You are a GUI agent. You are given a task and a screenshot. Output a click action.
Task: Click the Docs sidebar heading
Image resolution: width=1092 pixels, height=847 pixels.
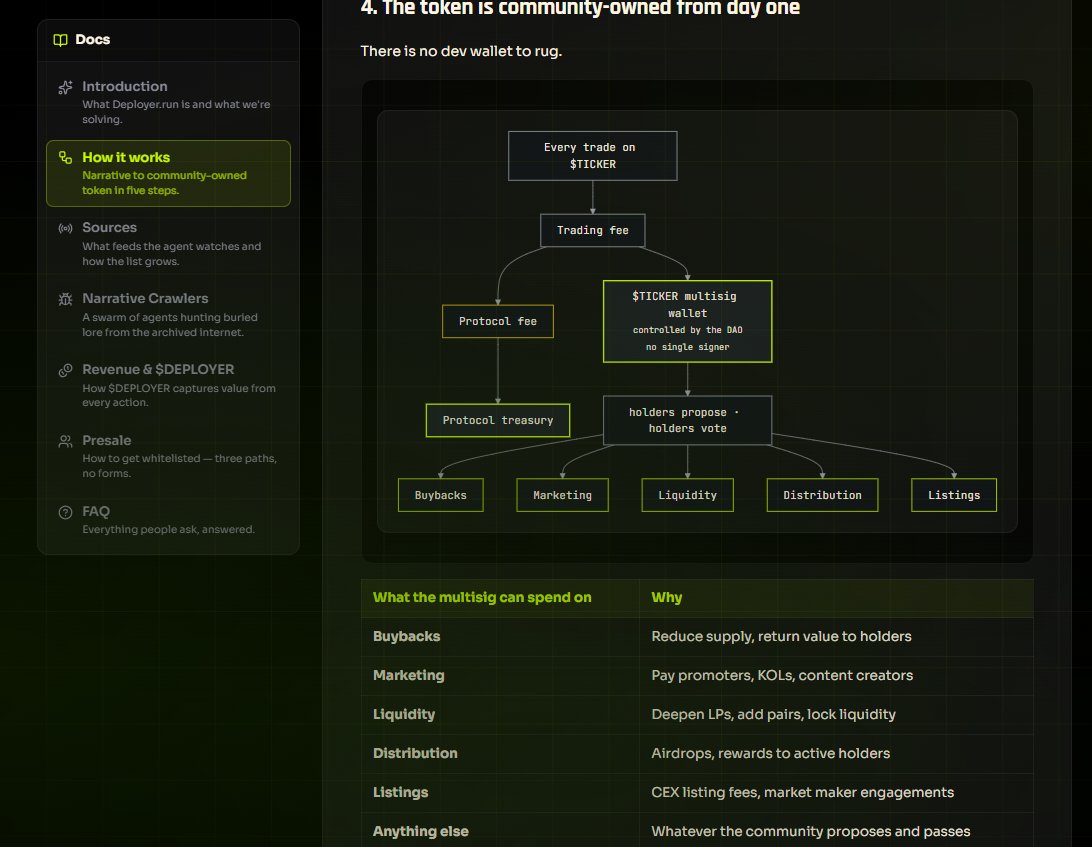coord(93,40)
